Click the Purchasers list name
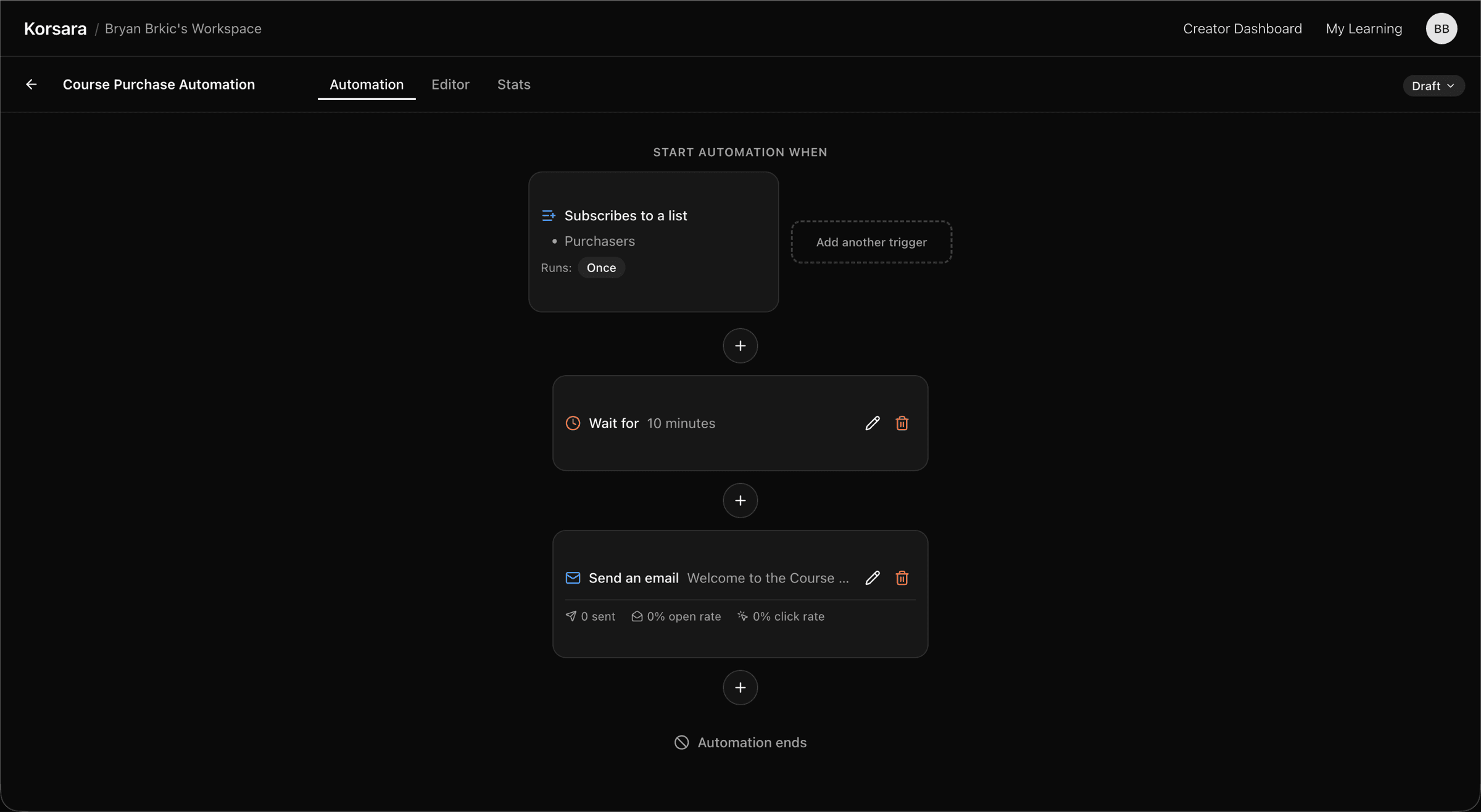 tap(599, 241)
